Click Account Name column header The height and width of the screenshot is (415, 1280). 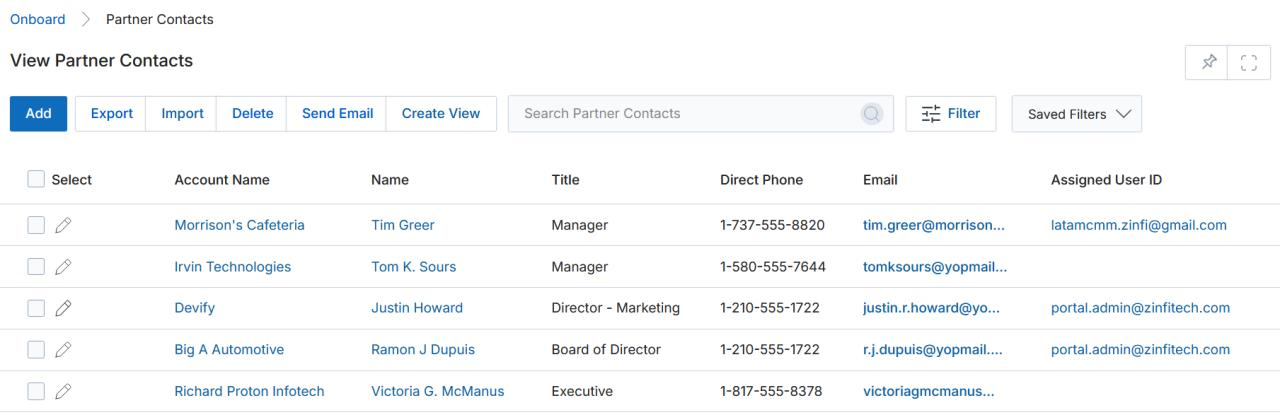(222, 180)
